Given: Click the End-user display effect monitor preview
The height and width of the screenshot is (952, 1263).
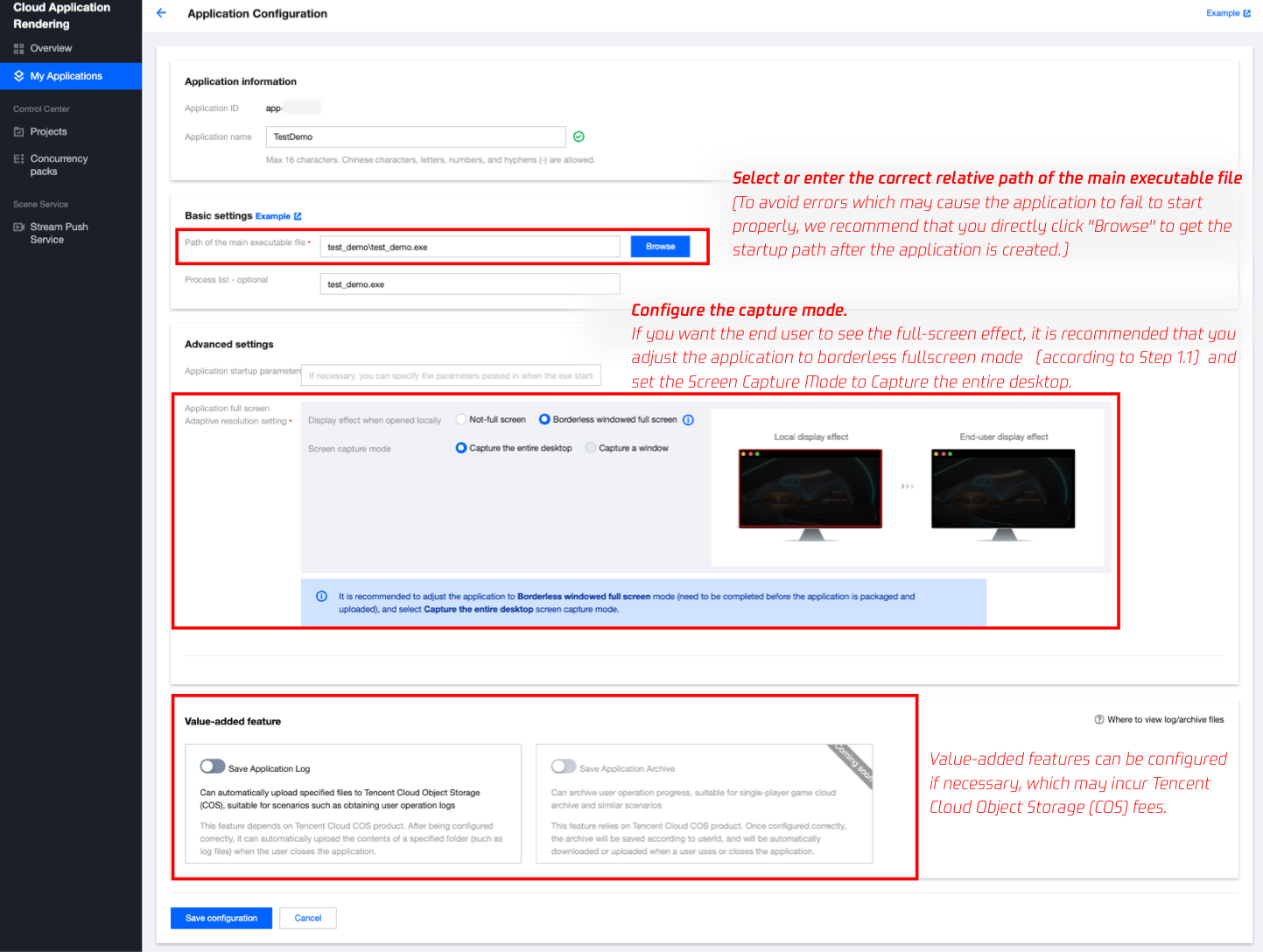Looking at the screenshot, I should click(1003, 494).
